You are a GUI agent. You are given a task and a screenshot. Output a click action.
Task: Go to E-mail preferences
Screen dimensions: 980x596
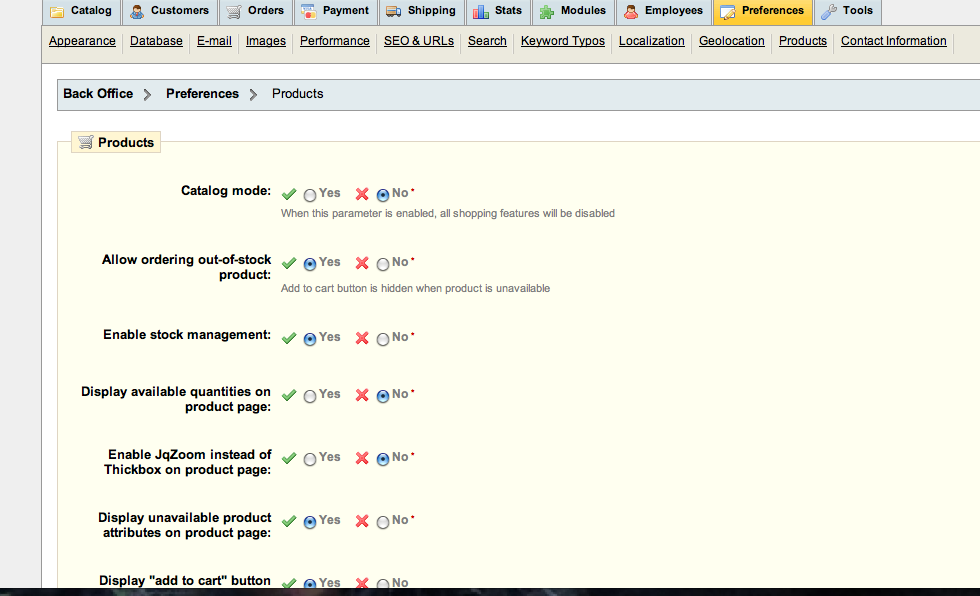pos(214,41)
